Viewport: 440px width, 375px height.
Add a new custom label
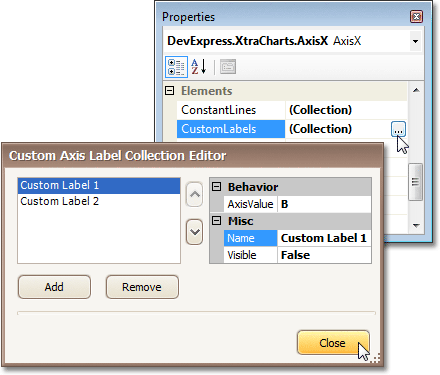point(54,287)
